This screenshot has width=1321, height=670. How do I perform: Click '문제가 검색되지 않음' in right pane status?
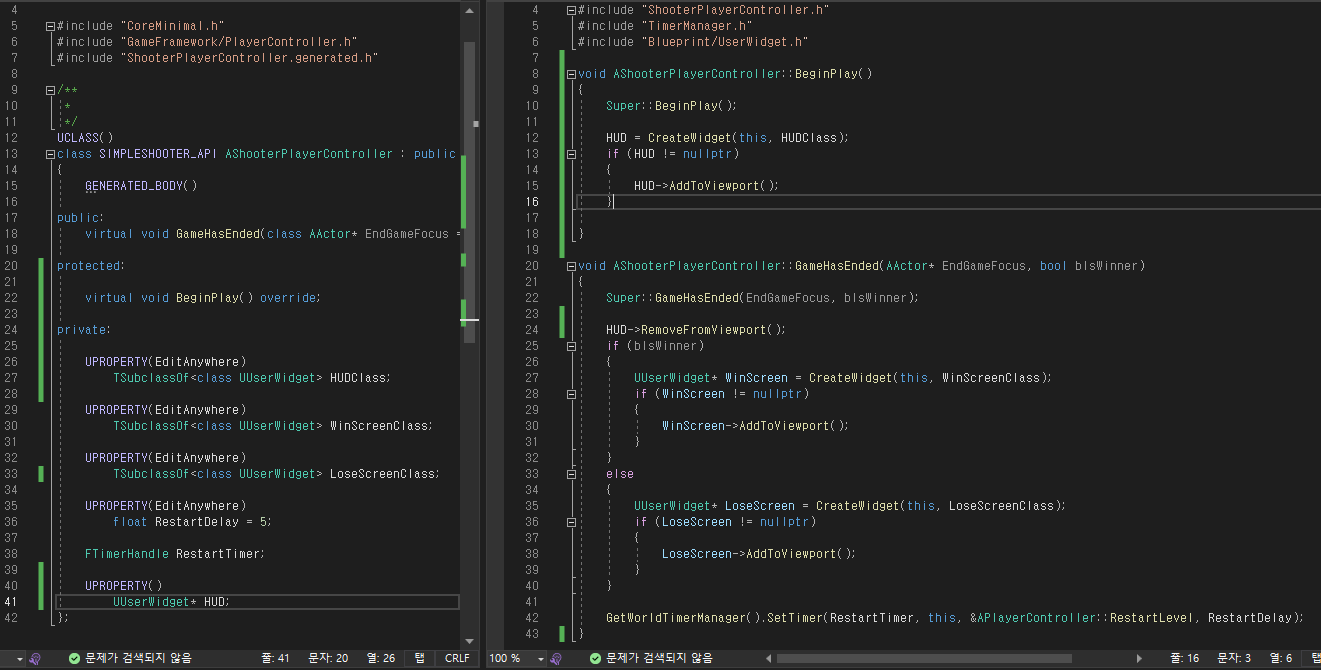click(660, 658)
